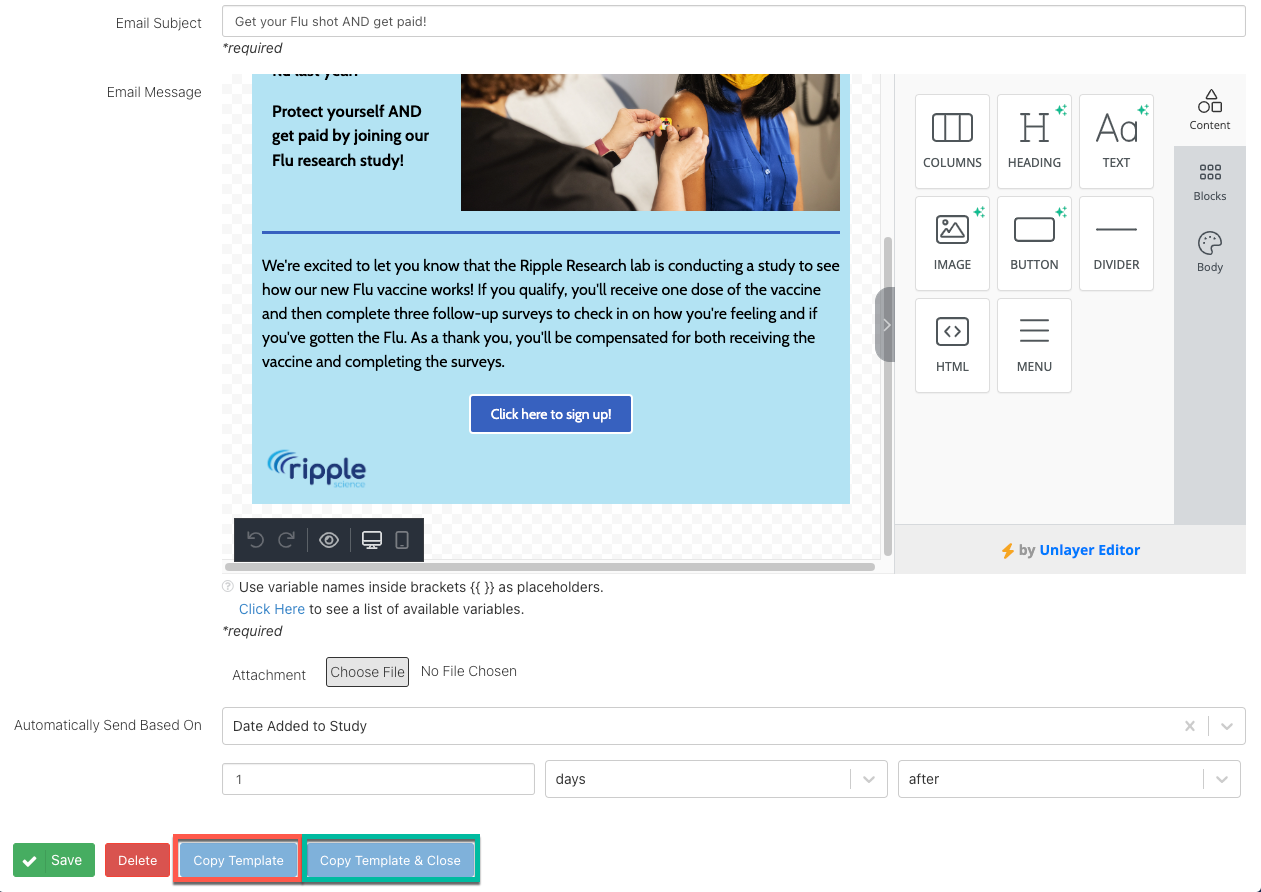This screenshot has width=1261, height=892.
Task: Select 'Protect yourself AND get paid' text
Action: point(350,136)
